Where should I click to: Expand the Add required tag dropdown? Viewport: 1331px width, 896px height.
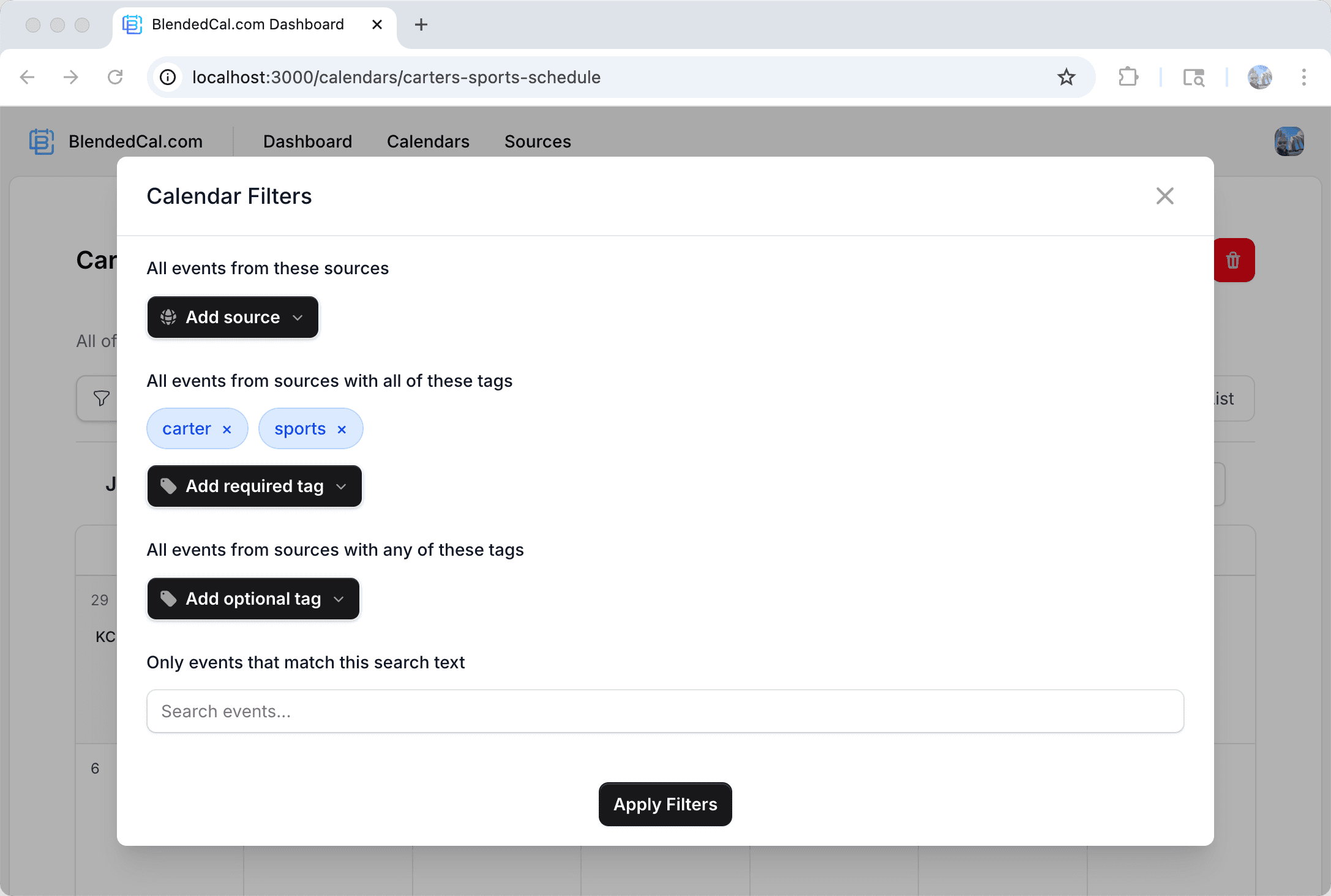254,486
